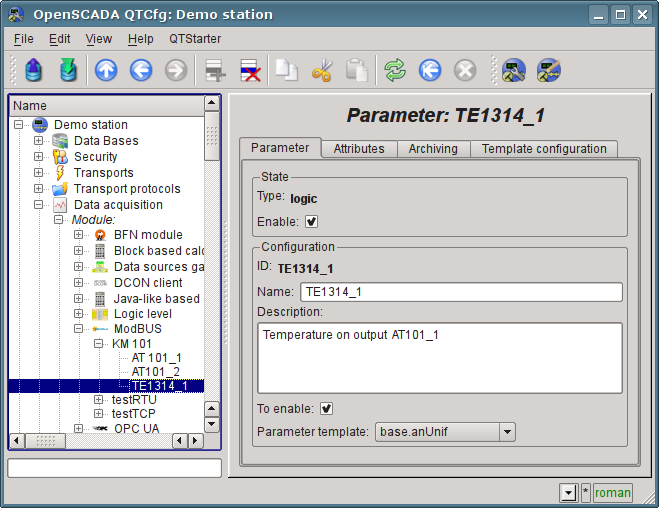Screen dimensions: 659x508
Task: Click the Name column header in tree
Action: [x=107, y=105]
